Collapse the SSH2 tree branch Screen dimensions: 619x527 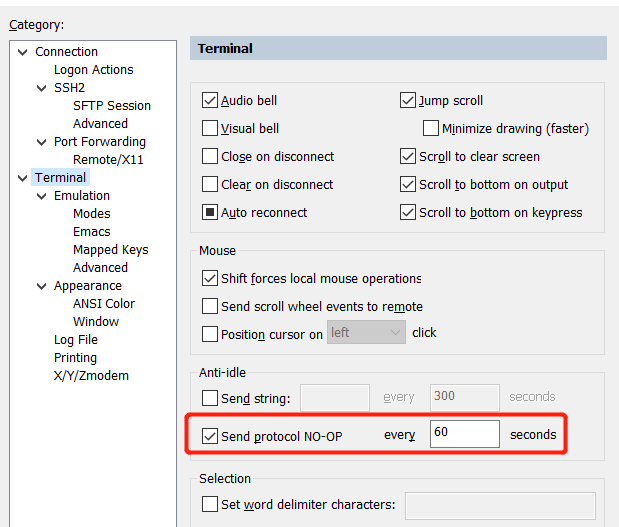pyautogui.click(x=42, y=88)
